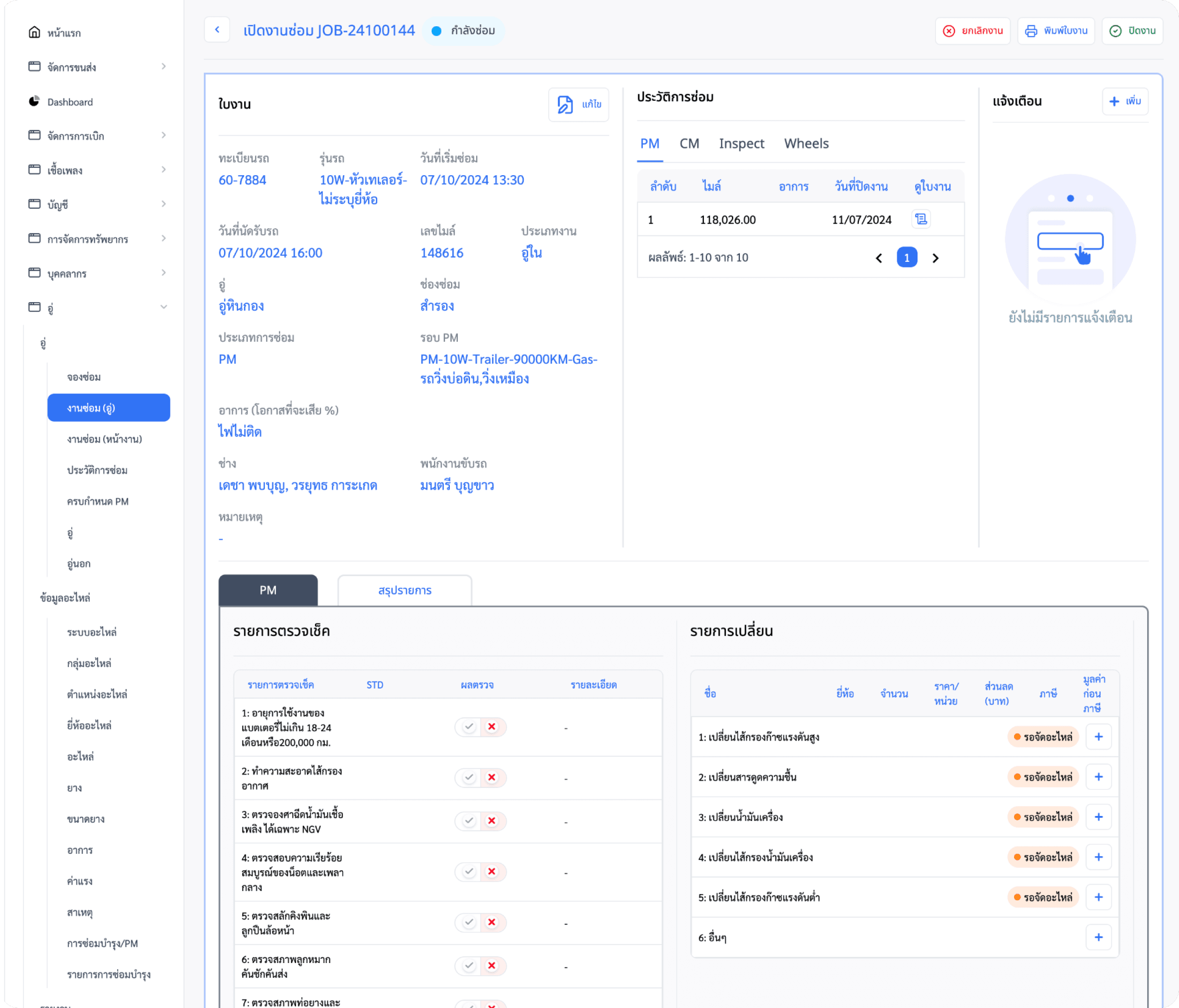The height and width of the screenshot is (1008, 1179).
Task: Click the ปิดงาน close job button
Action: pyautogui.click(x=1132, y=31)
